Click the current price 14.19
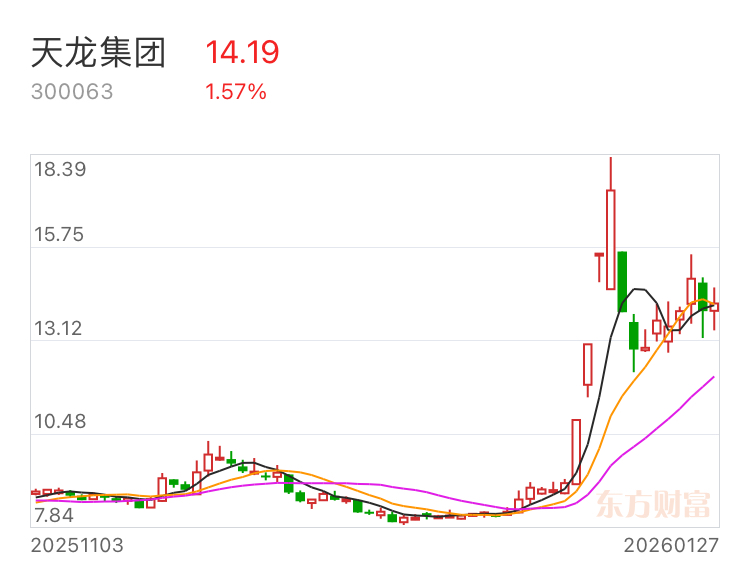 click(242, 52)
